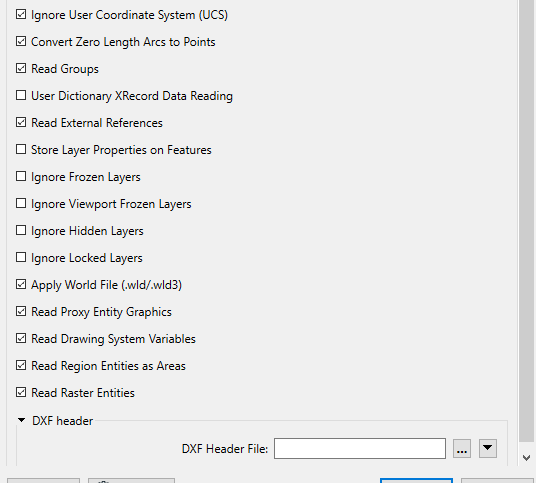Image resolution: width=536 pixels, height=483 pixels.
Task: Open dropdown arrow beside DXF Header File
Action: (x=488, y=448)
